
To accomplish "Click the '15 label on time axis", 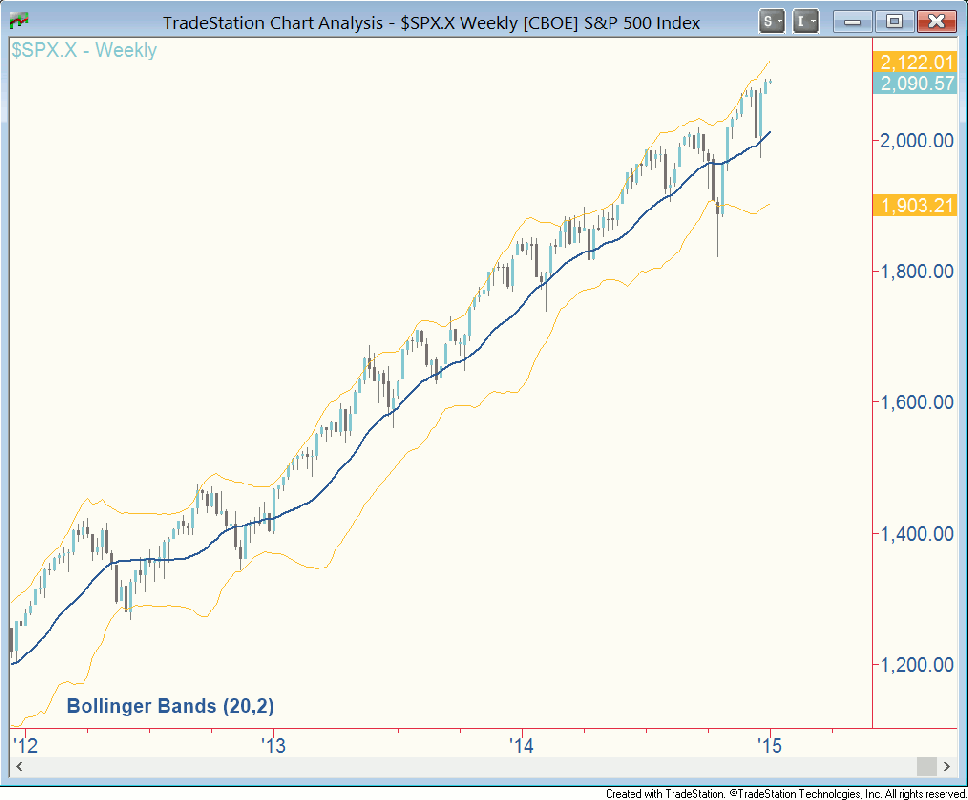I will coord(768,745).
